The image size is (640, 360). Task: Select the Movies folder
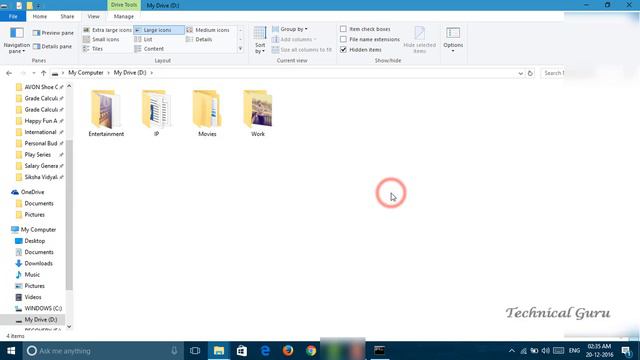tap(207, 113)
